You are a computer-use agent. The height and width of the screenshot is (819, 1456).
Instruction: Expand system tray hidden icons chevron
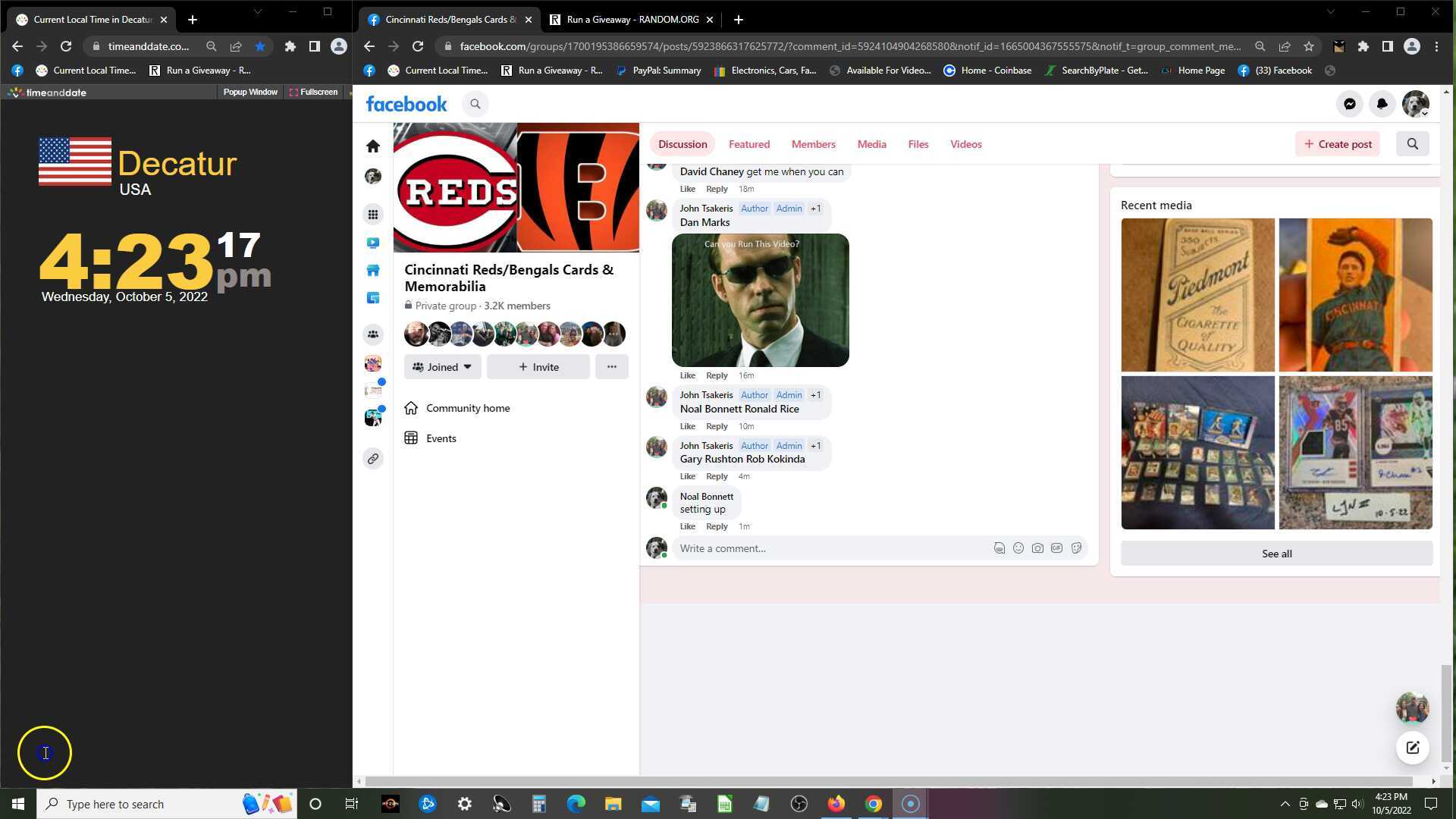pyautogui.click(x=1285, y=804)
